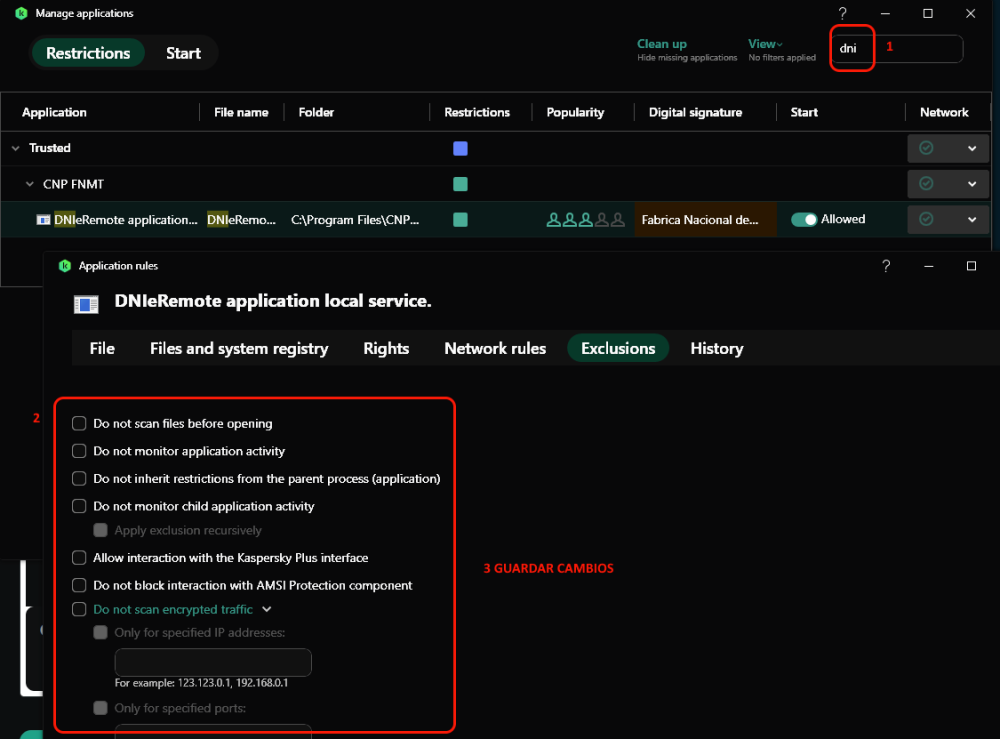Click the Kaspersky logo in Manage applications title bar

coord(21,13)
